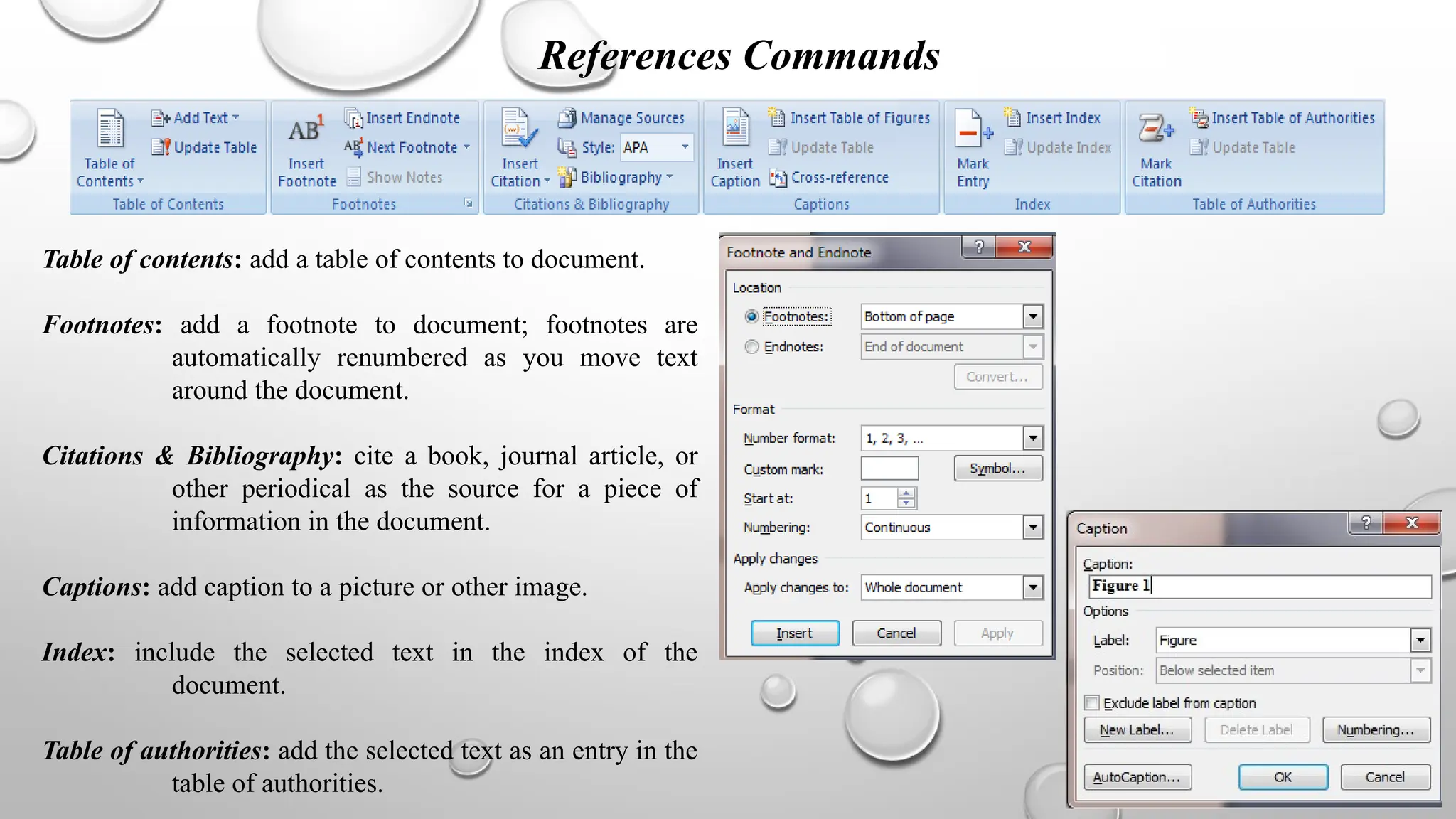Click the Apply button

point(998,633)
